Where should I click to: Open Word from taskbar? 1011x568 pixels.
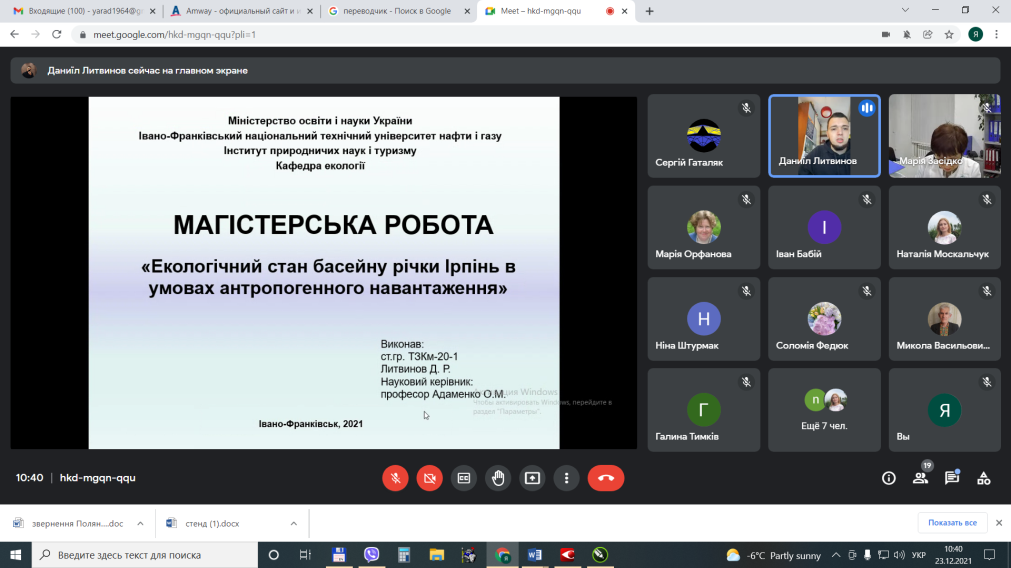(535, 554)
